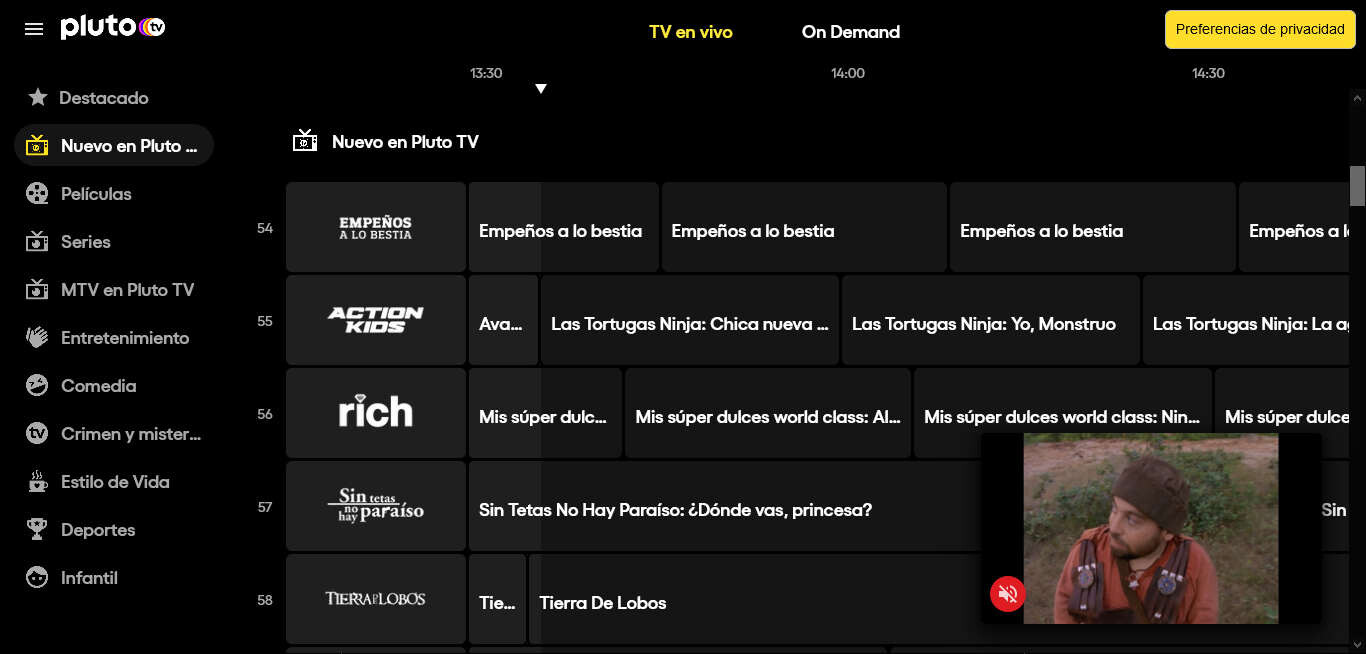1366x654 pixels.
Task: Click the current time marker arrow
Action: pyautogui.click(x=541, y=88)
